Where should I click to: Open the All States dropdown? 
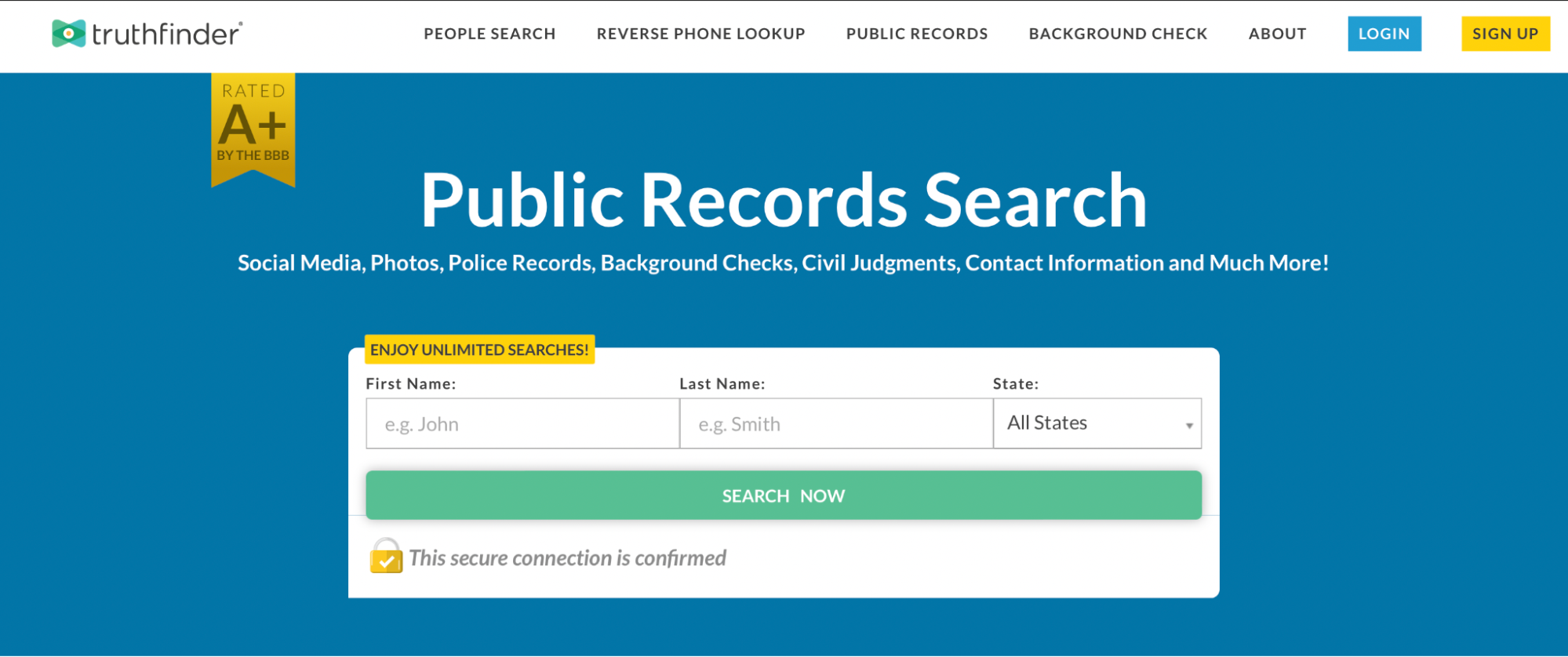(x=1097, y=423)
